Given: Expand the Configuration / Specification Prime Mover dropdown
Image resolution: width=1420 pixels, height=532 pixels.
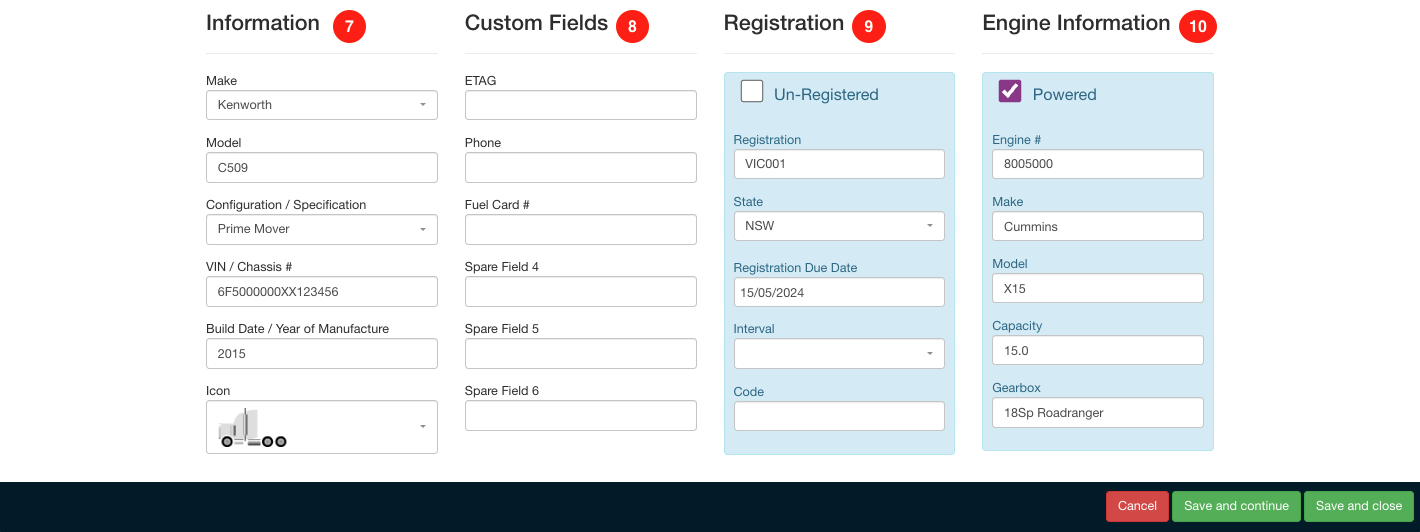Looking at the screenshot, I should [322, 229].
